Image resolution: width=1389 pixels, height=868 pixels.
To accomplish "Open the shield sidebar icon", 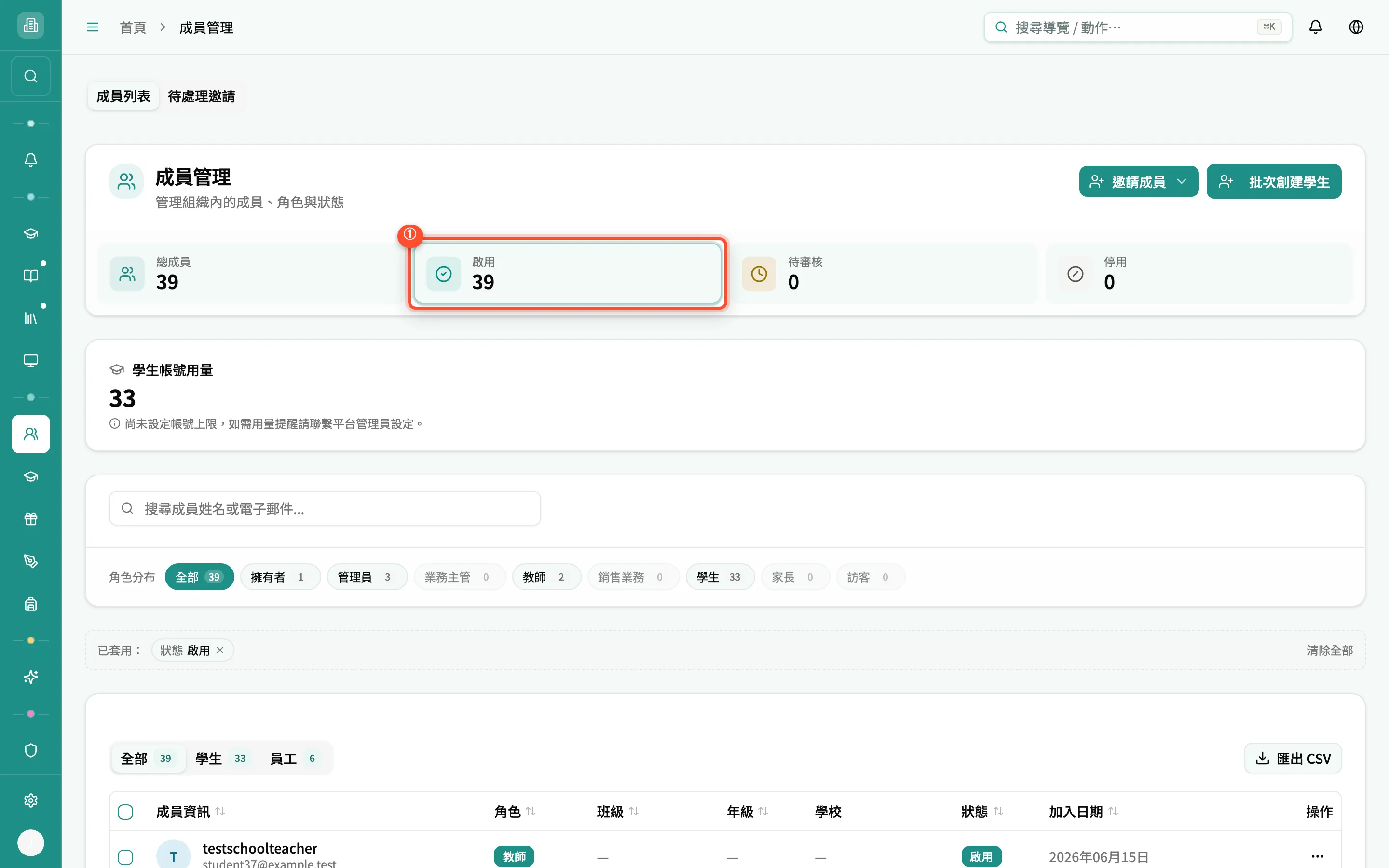I will [30, 750].
